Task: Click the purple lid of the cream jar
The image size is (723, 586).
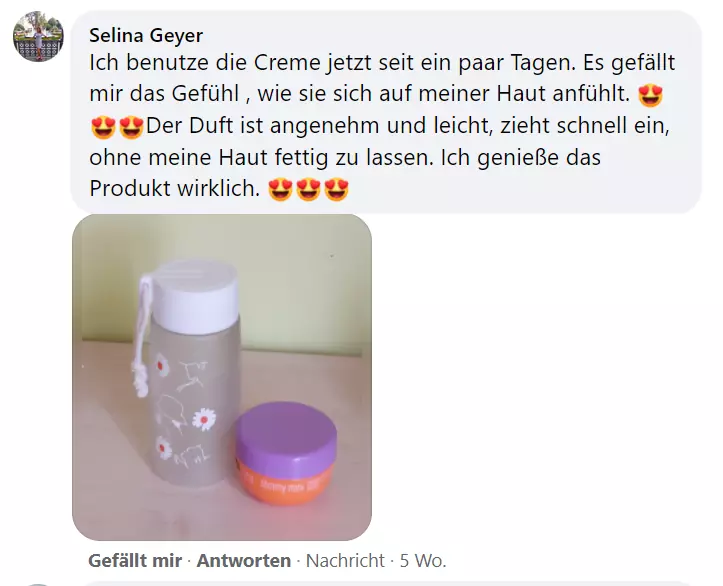Action: tap(286, 432)
